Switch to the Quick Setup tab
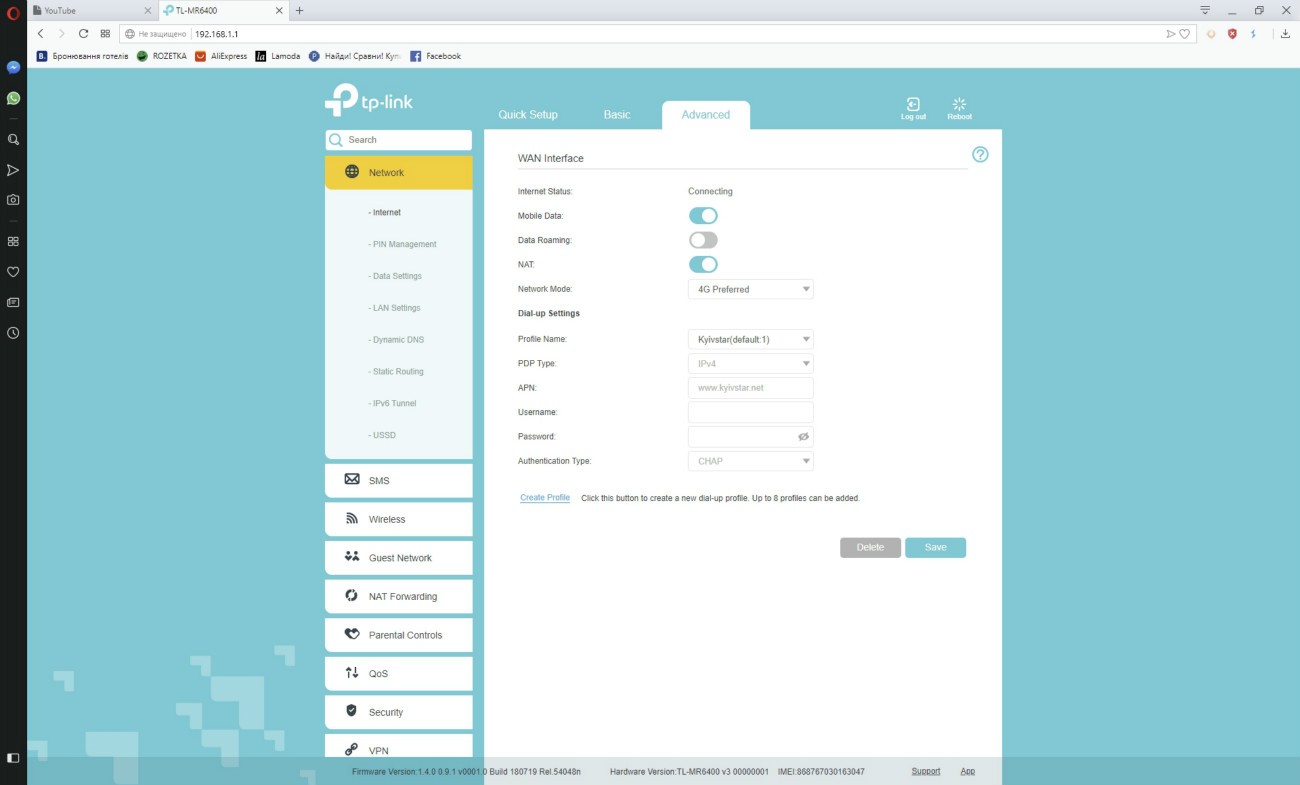The height and width of the screenshot is (785, 1300). pos(528,115)
